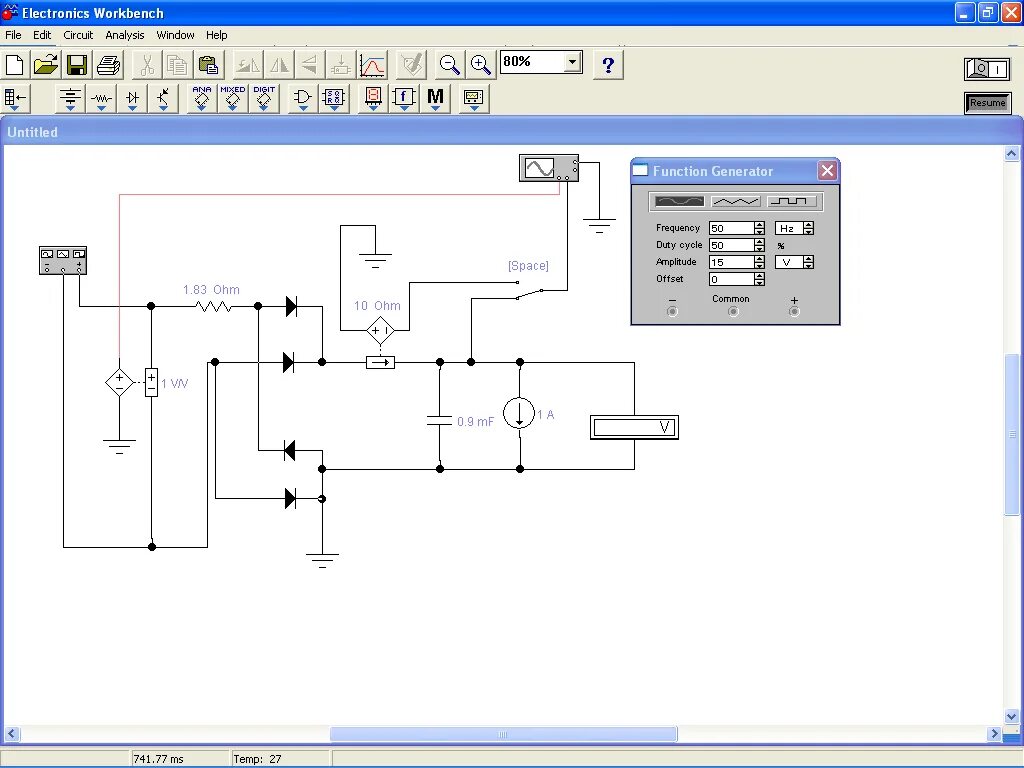Click the Frequency value field
The image size is (1024, 768).
(x=731, y=228)
